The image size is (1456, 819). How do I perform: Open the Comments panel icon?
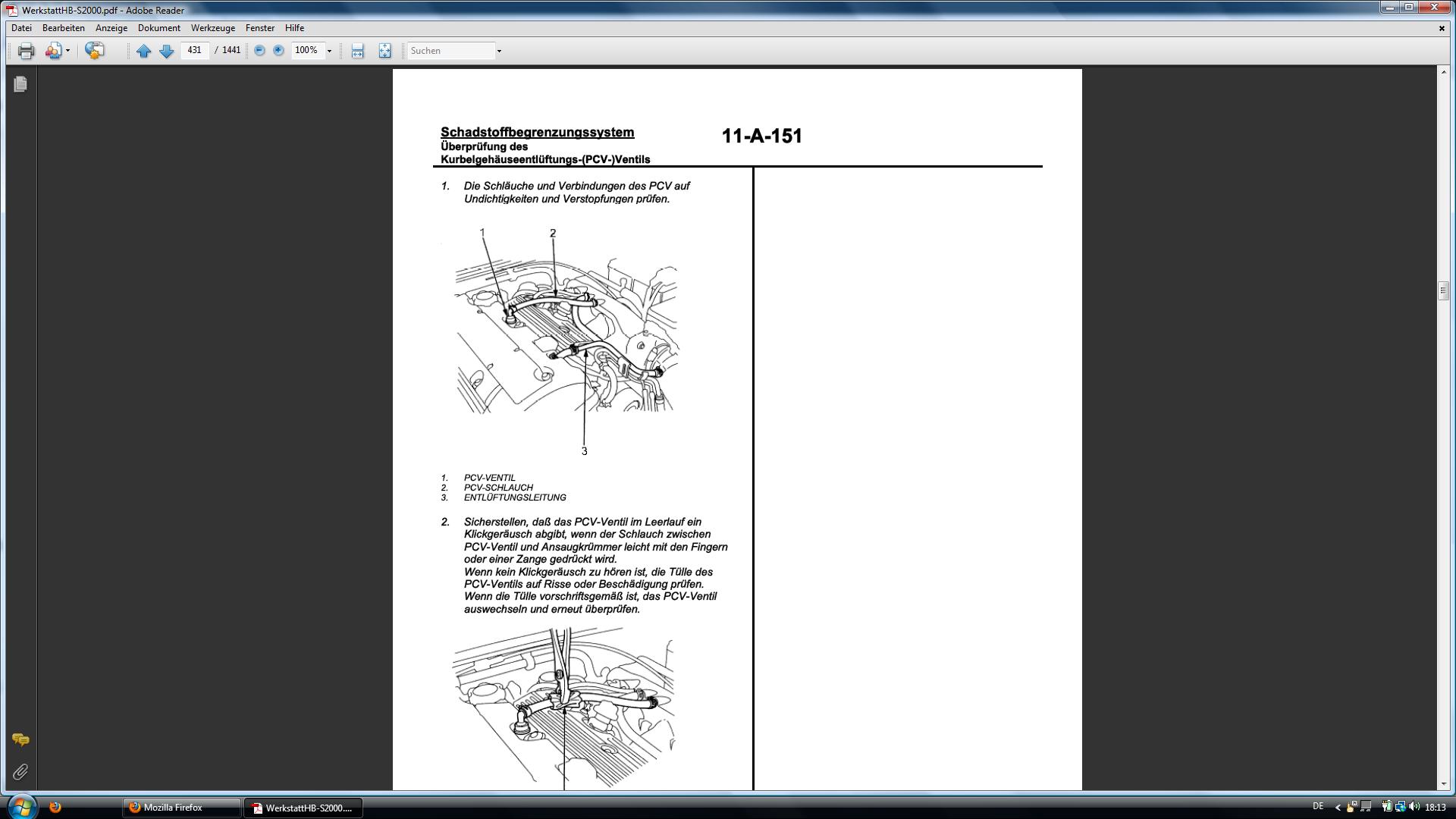coord(20,739)
